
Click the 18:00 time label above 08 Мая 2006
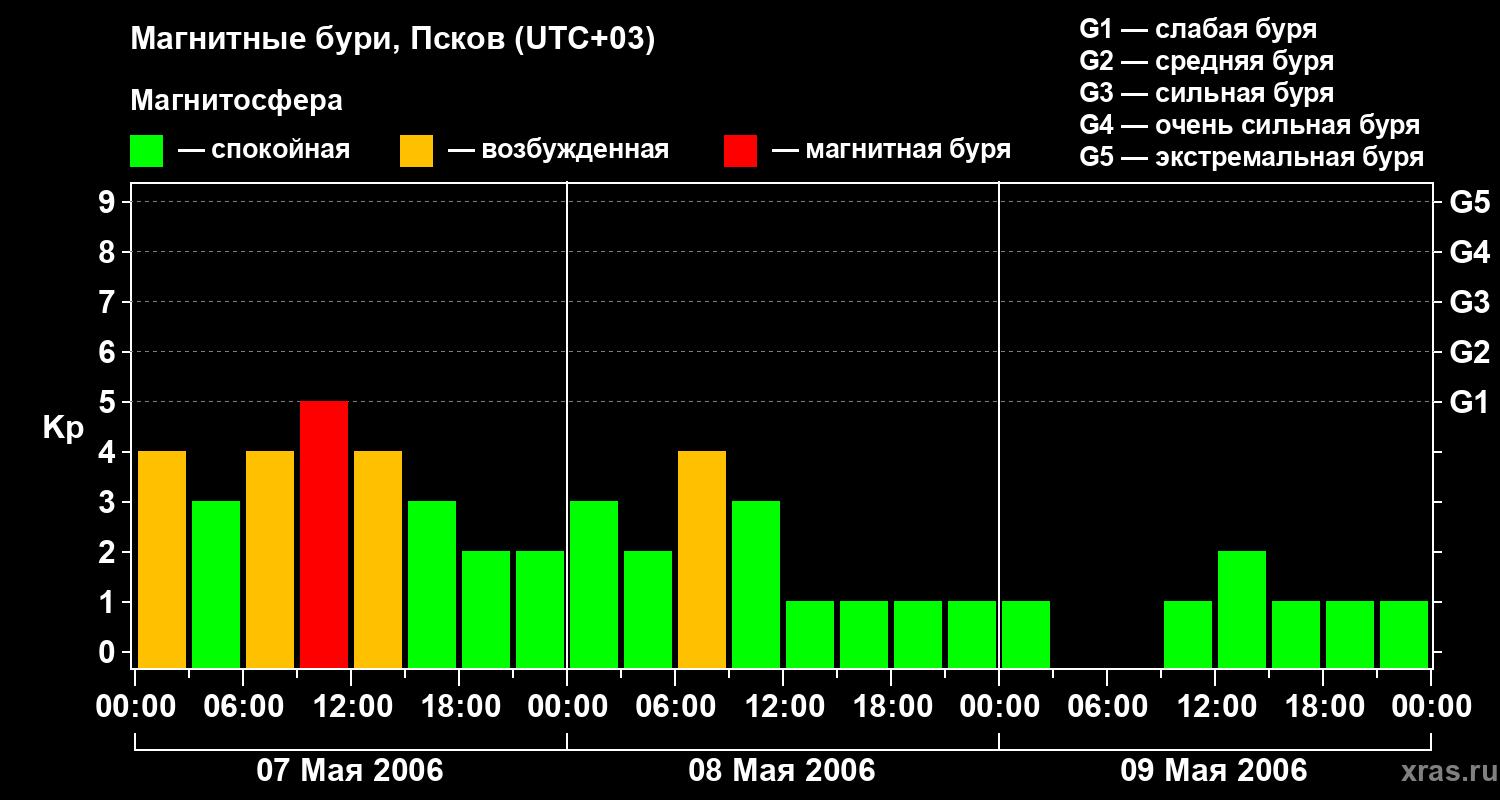click(x=891, y=707)
